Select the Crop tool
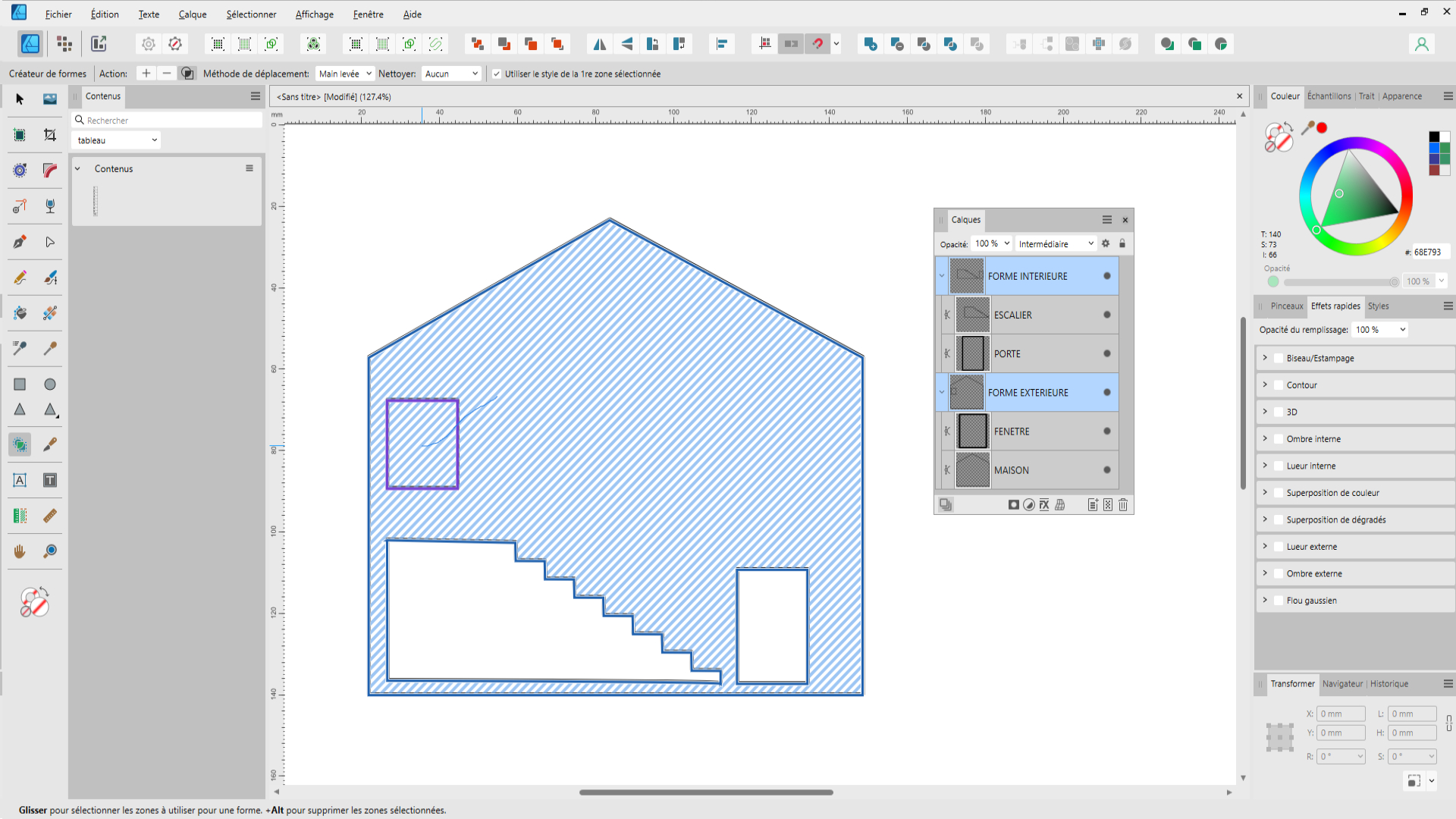 (50, 135)
